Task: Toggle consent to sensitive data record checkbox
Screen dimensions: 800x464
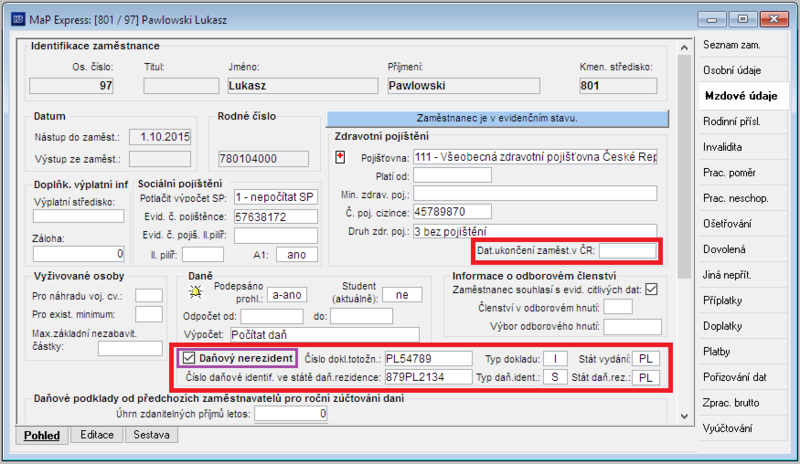Action: (x=651, y=289)
